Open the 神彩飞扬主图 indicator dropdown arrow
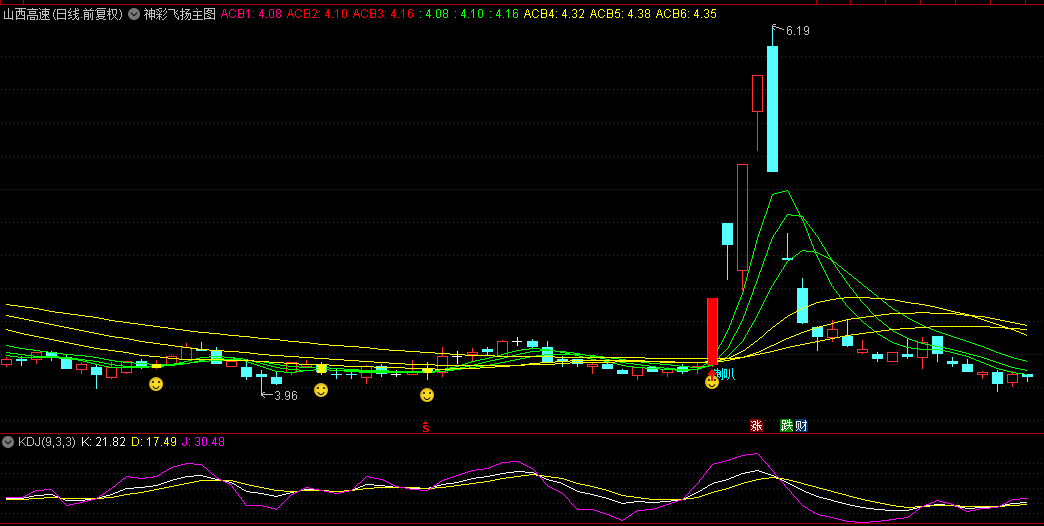 (x=134, y=13)
